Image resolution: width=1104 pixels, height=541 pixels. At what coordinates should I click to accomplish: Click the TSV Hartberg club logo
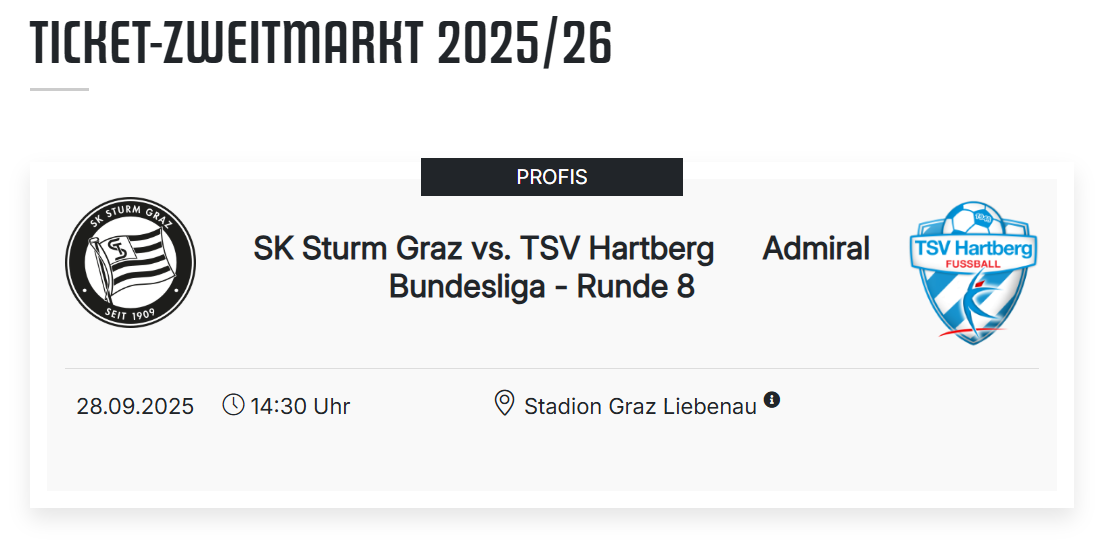972,272
